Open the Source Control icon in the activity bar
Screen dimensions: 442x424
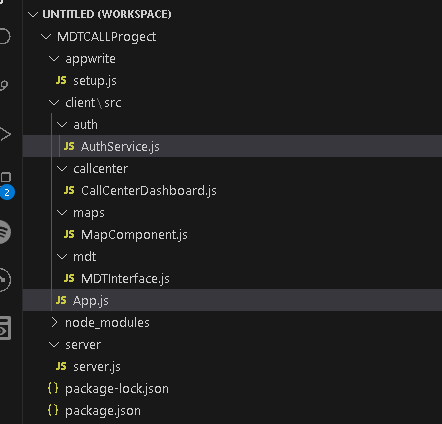[x=4, y=85]
